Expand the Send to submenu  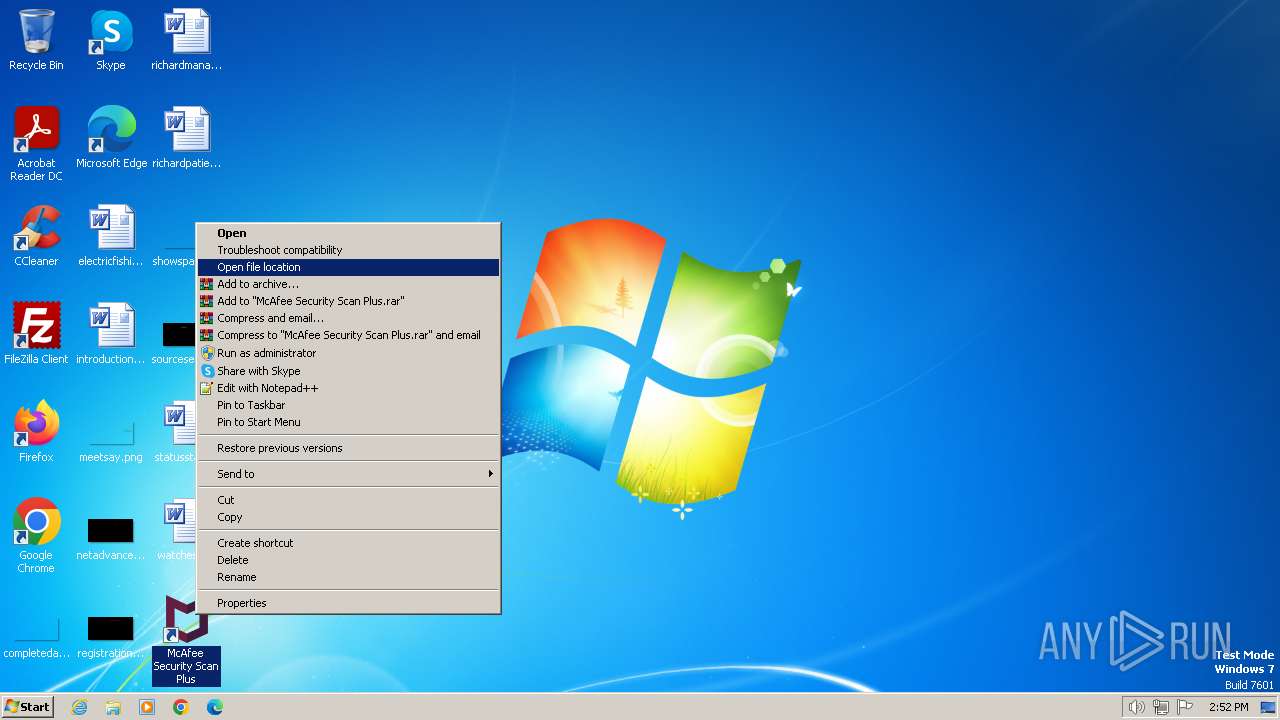point(348,474)
